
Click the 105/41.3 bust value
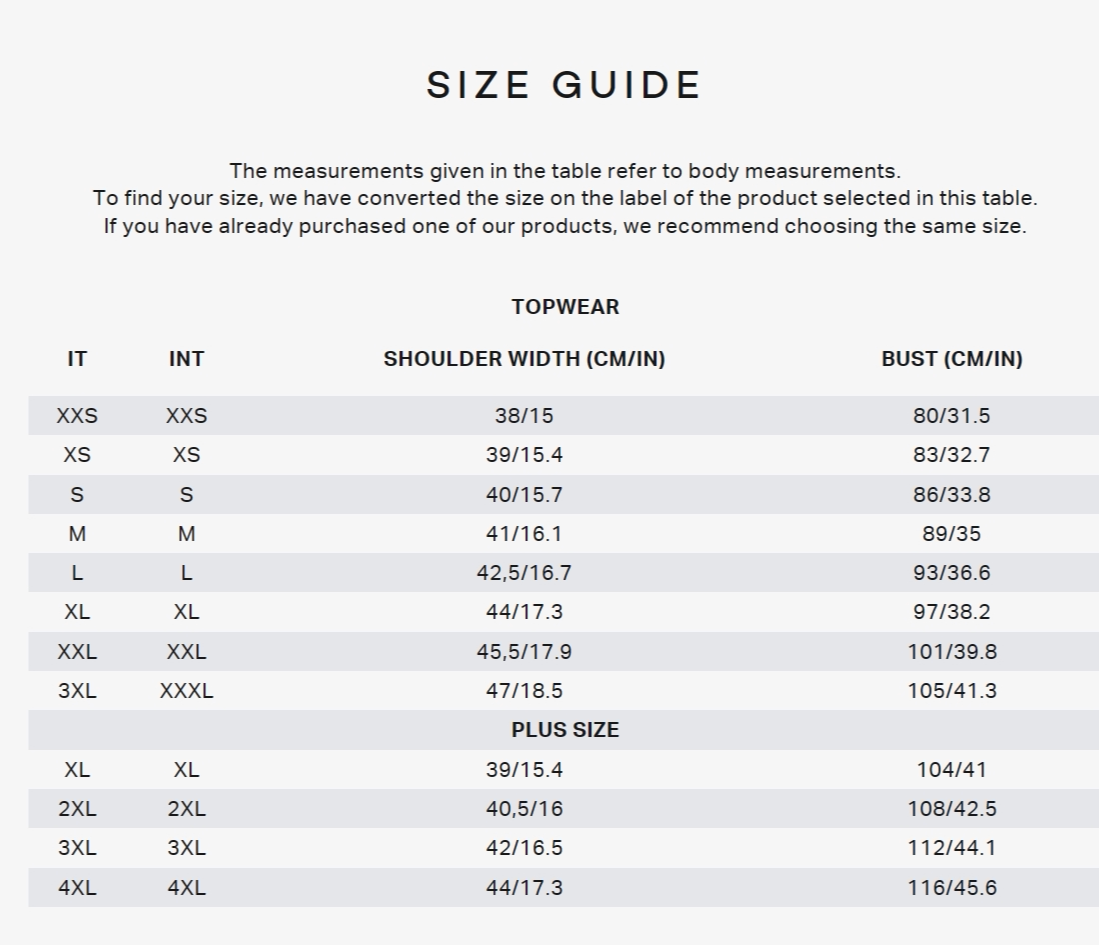(952, 691)
